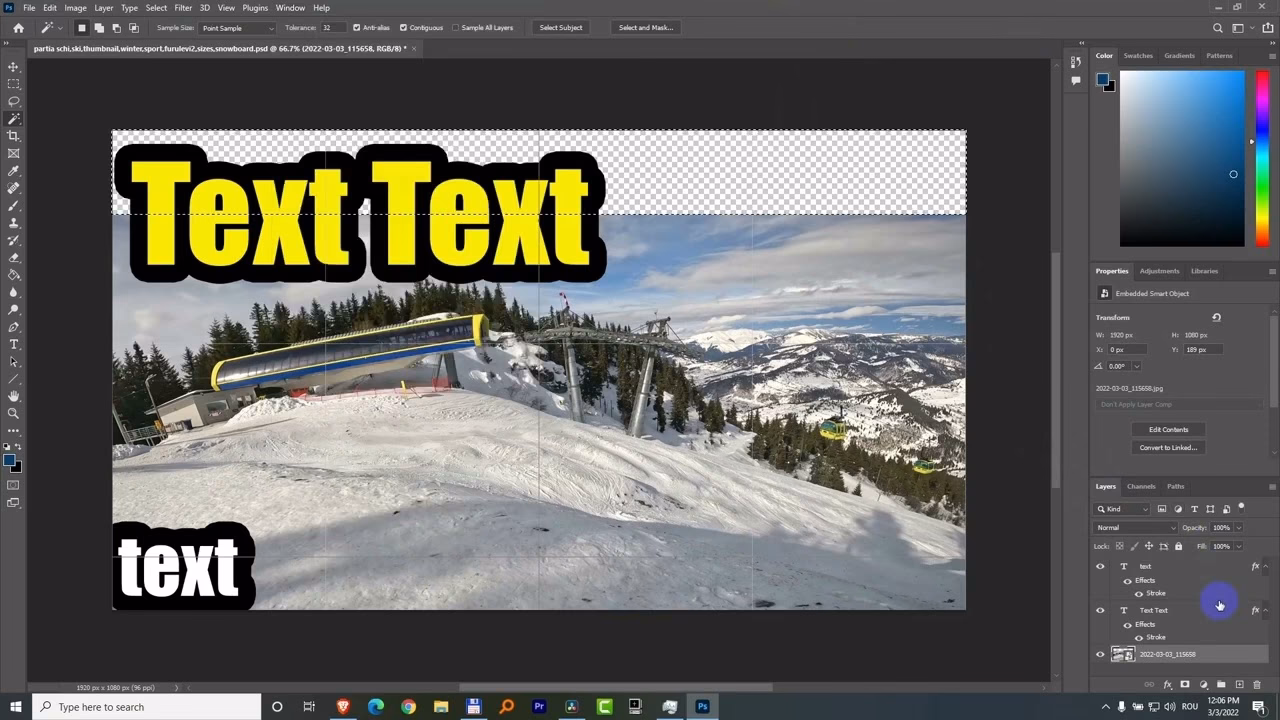Choose the Type tool in the toolbar
Image resolution: width=1280 pixels, height=720 pixels.
tap(13, 344)
